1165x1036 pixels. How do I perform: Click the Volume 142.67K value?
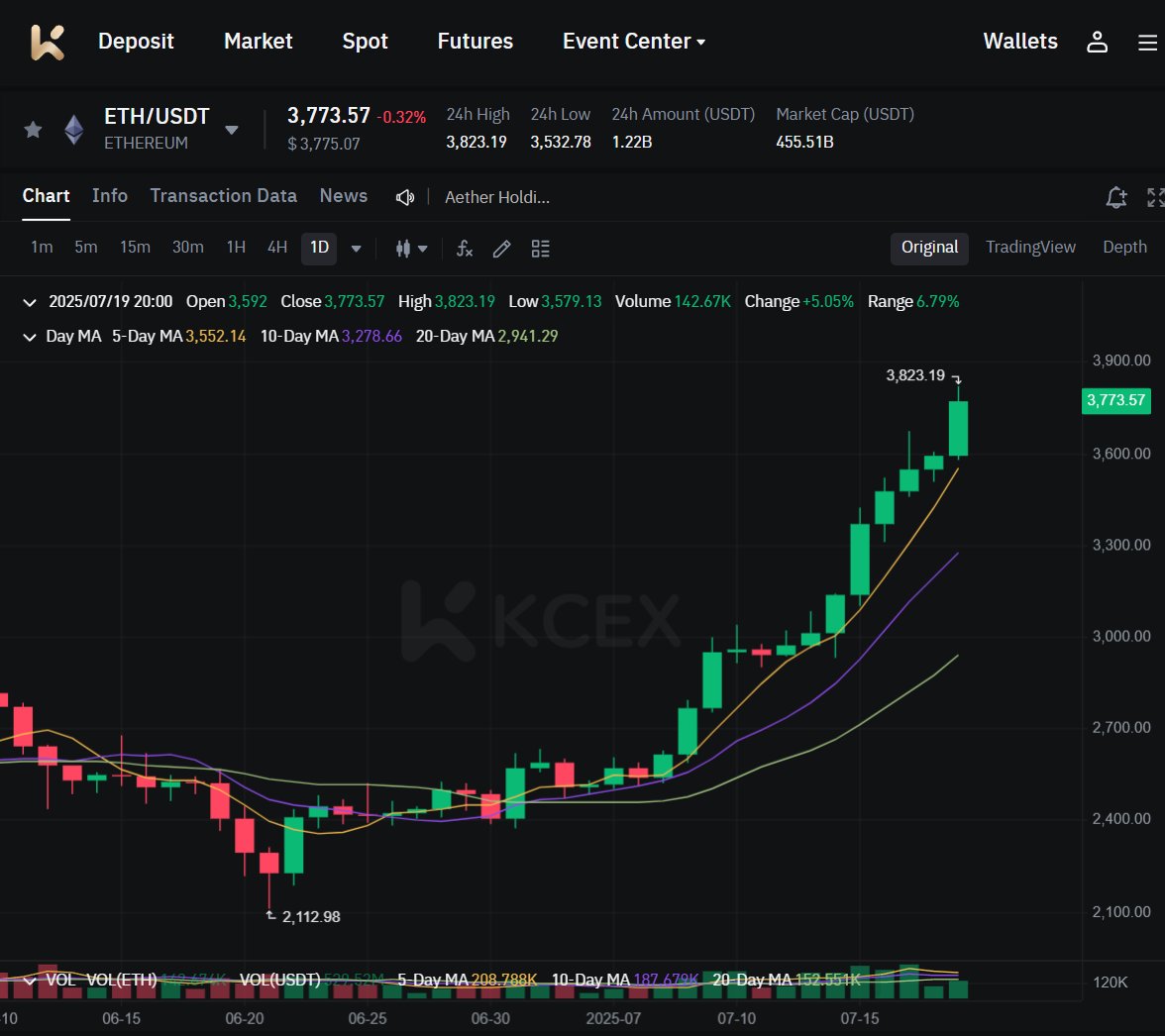point(702,301)
